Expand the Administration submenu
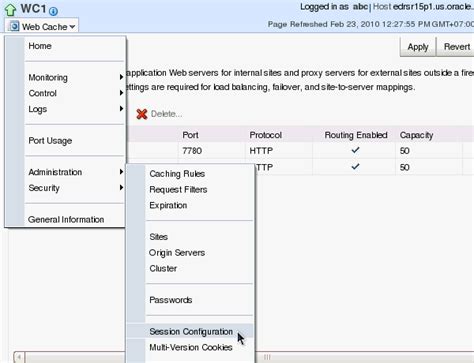The image size is (474, 363). [x=76, y=172]
